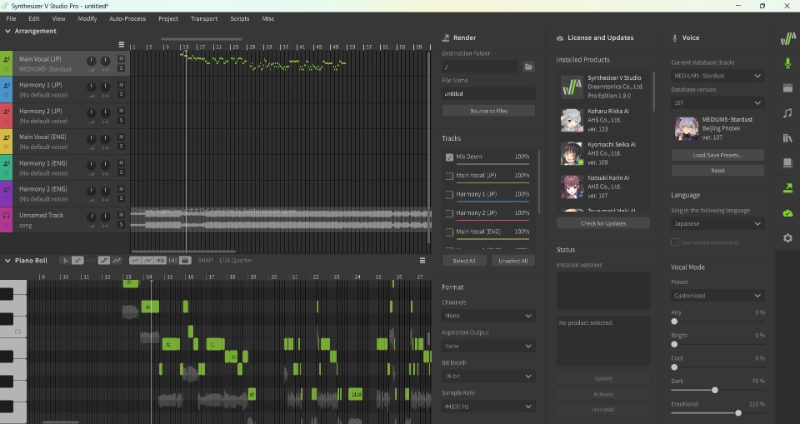Click the Bounce to Files button
Image resolution: width=800 pixels, height=424 pixels.
point(488,111)
